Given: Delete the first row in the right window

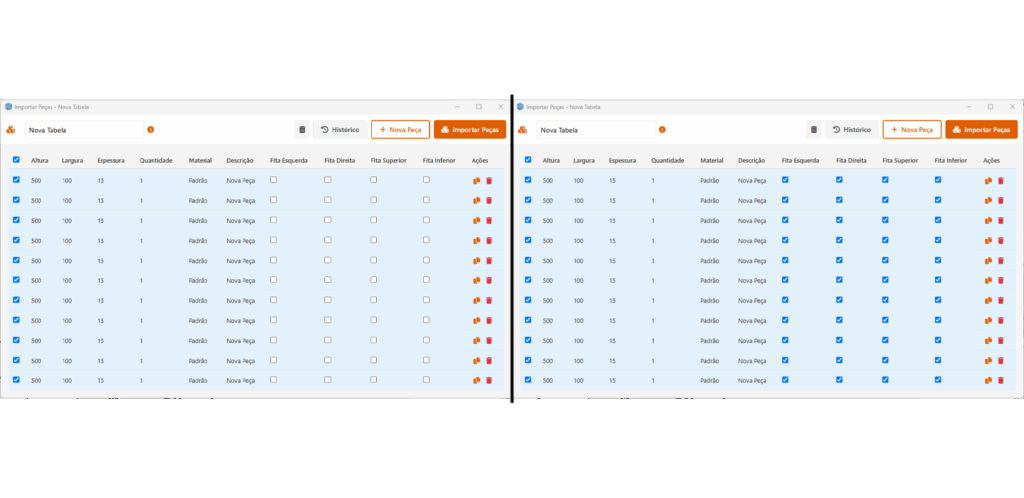Looking at the screenshot, I should [1000, 180].
